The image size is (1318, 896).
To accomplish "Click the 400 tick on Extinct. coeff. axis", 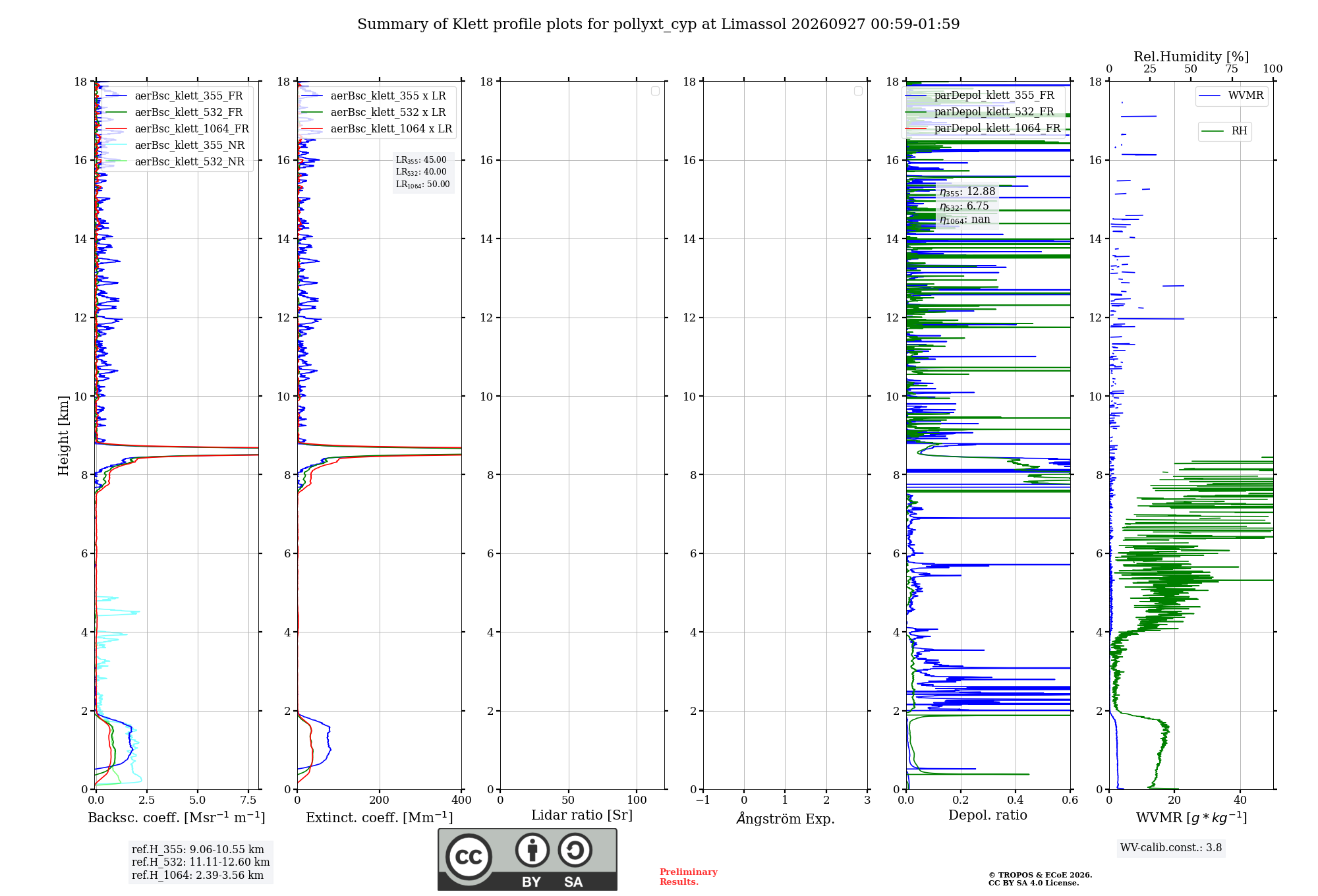I will tap(461, 800).
